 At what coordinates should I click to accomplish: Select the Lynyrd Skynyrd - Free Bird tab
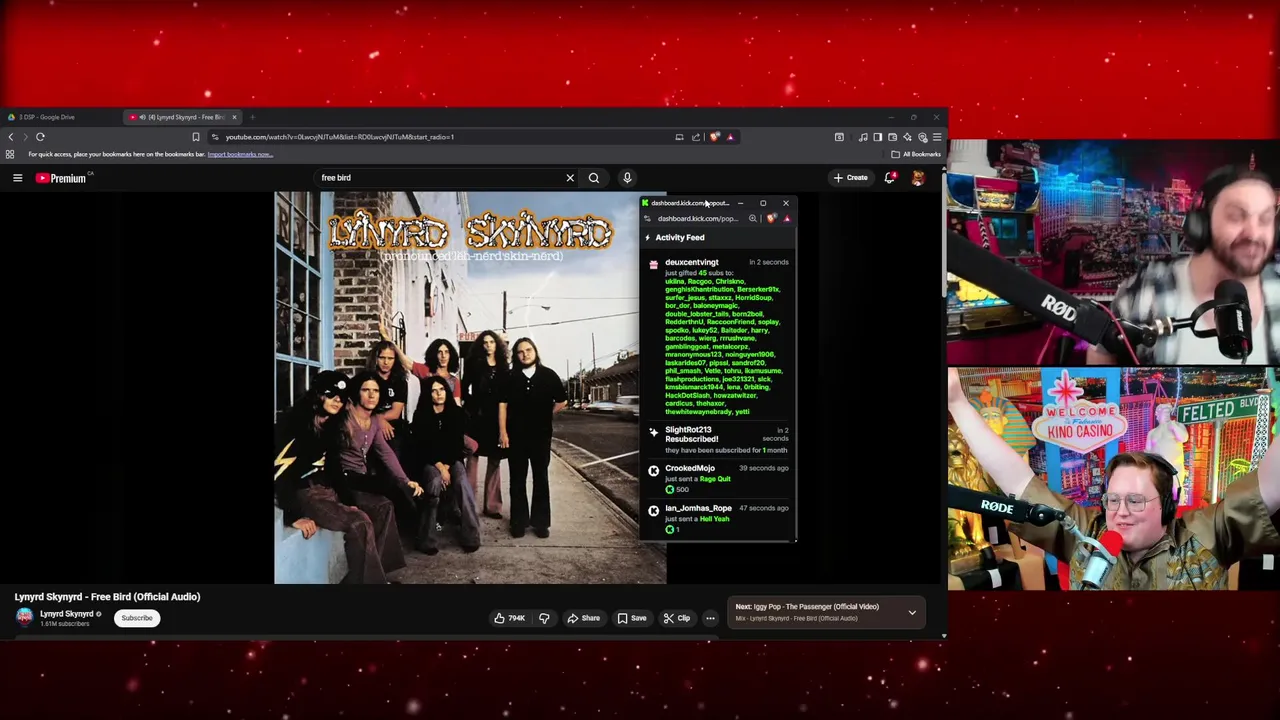[x=181, y=117]
